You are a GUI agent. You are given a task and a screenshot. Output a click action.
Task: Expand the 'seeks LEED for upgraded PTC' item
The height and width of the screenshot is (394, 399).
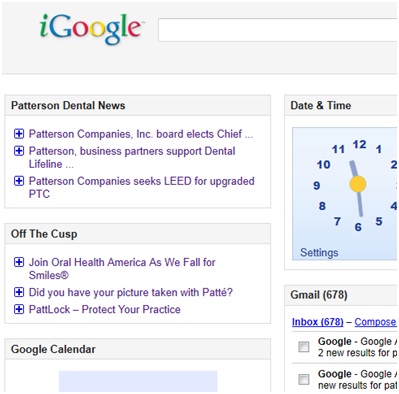[19, 181]
